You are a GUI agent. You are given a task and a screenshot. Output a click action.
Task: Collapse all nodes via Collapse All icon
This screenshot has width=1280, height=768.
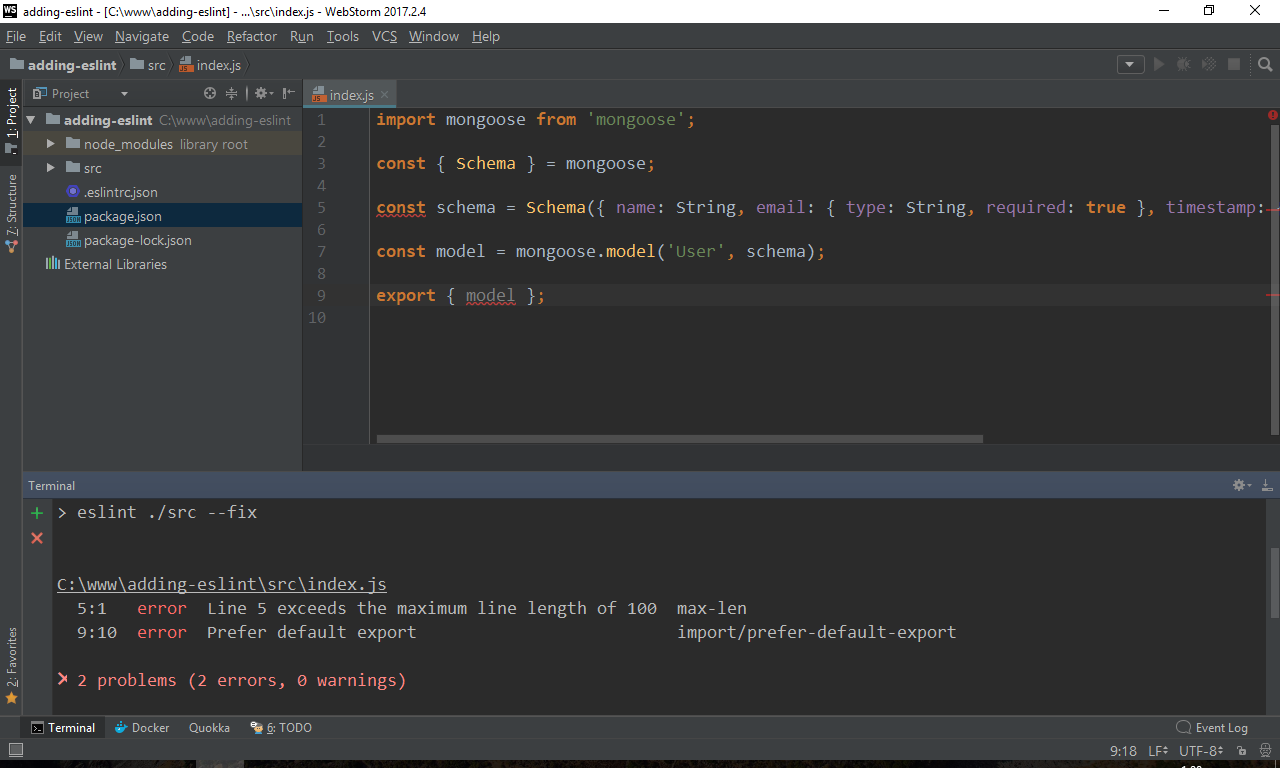pyautogui.click(x=231, y=92)
